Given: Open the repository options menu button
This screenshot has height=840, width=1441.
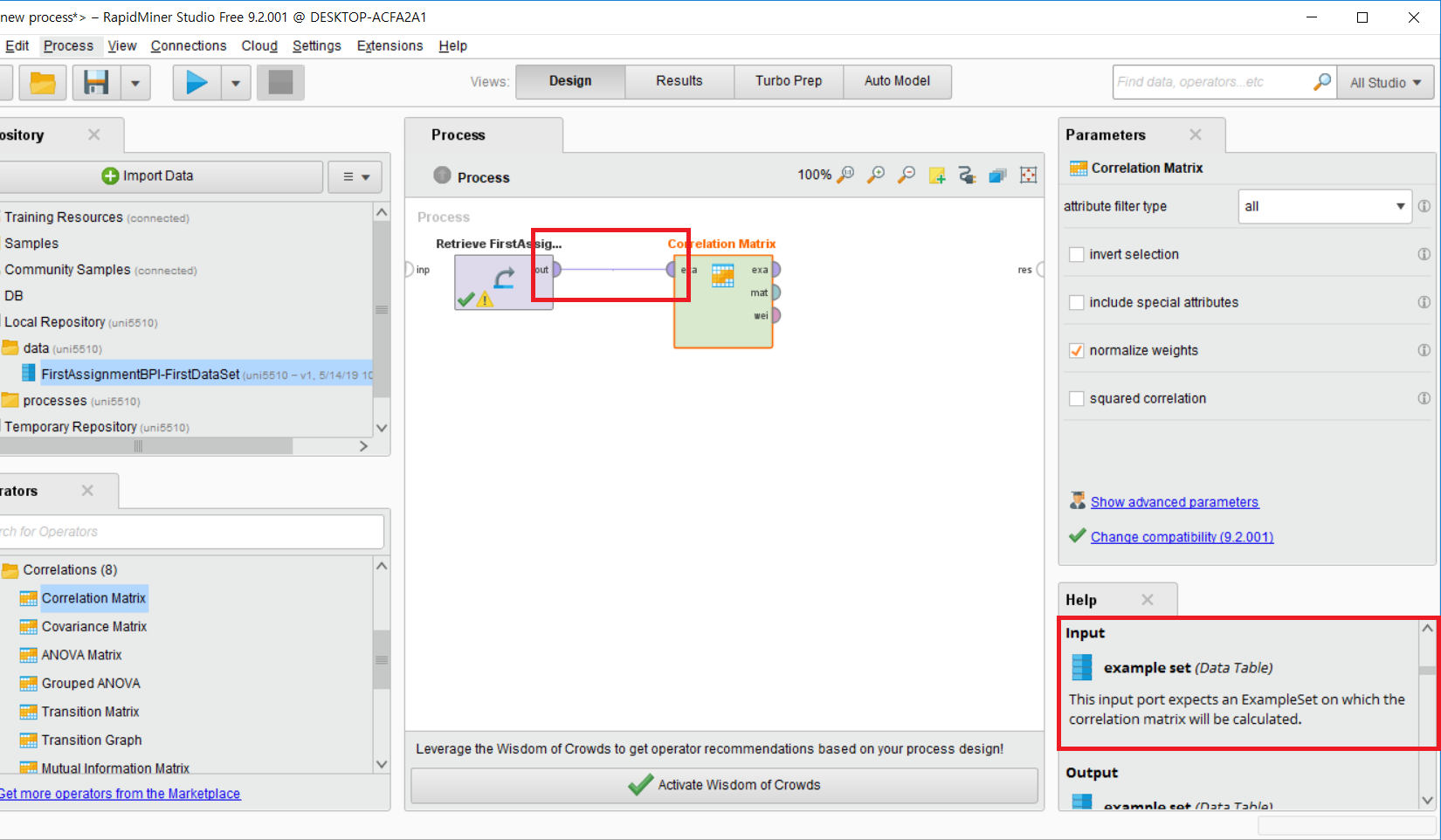Looking at the screenshot, I should 355,176.
